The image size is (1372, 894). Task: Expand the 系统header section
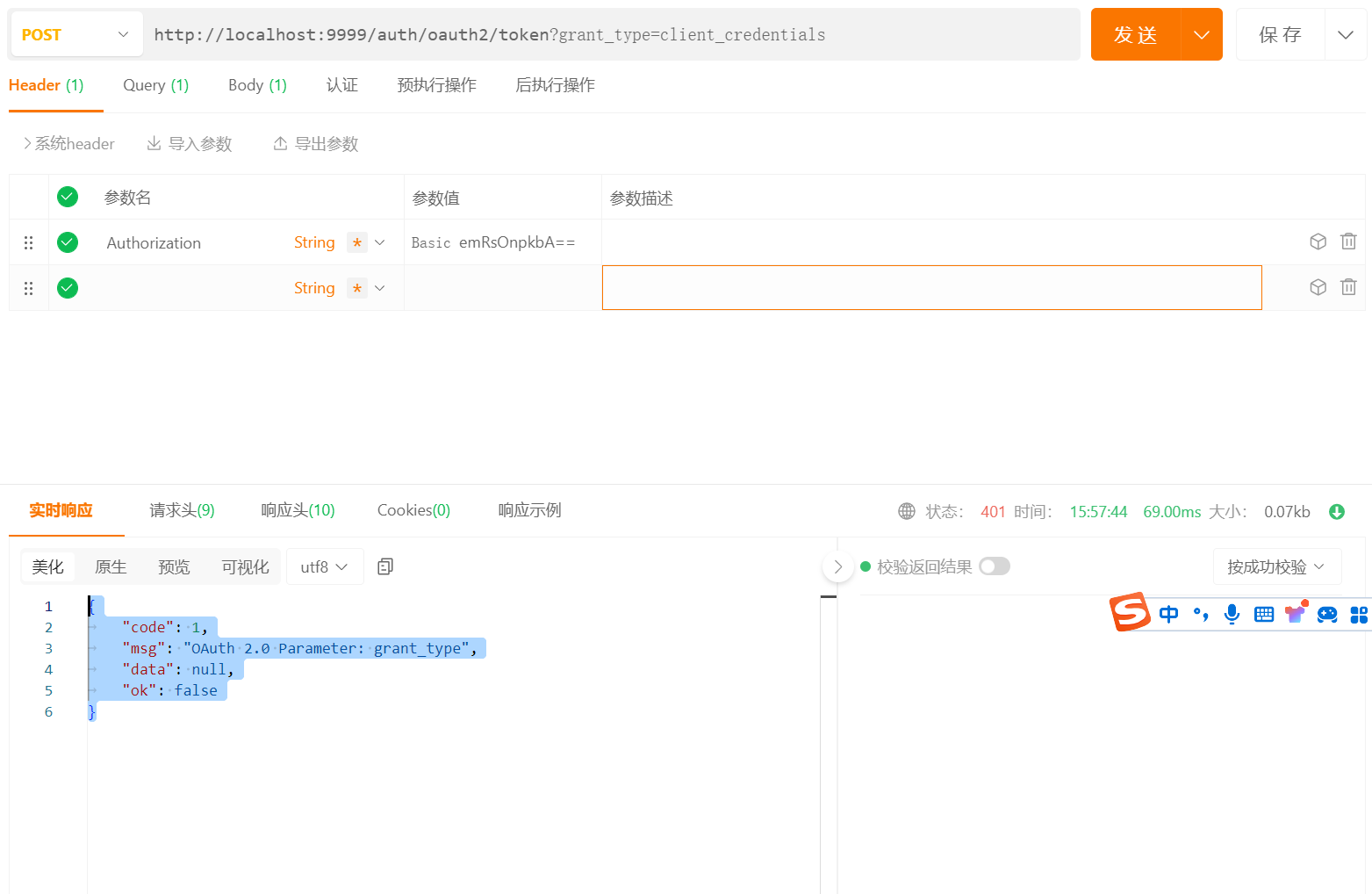tap(68, 144)
